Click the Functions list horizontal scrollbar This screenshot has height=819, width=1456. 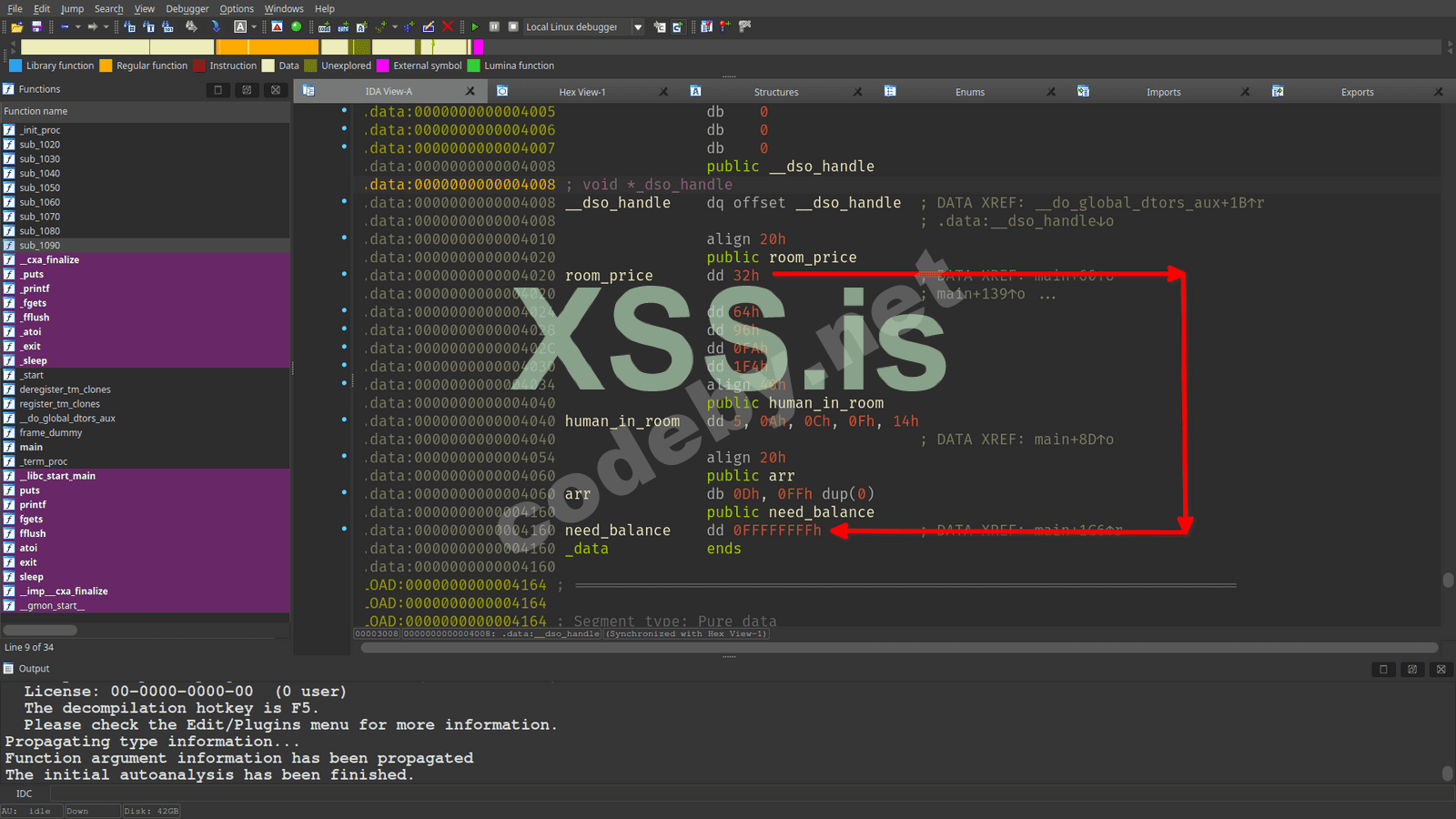pos(40,630)
